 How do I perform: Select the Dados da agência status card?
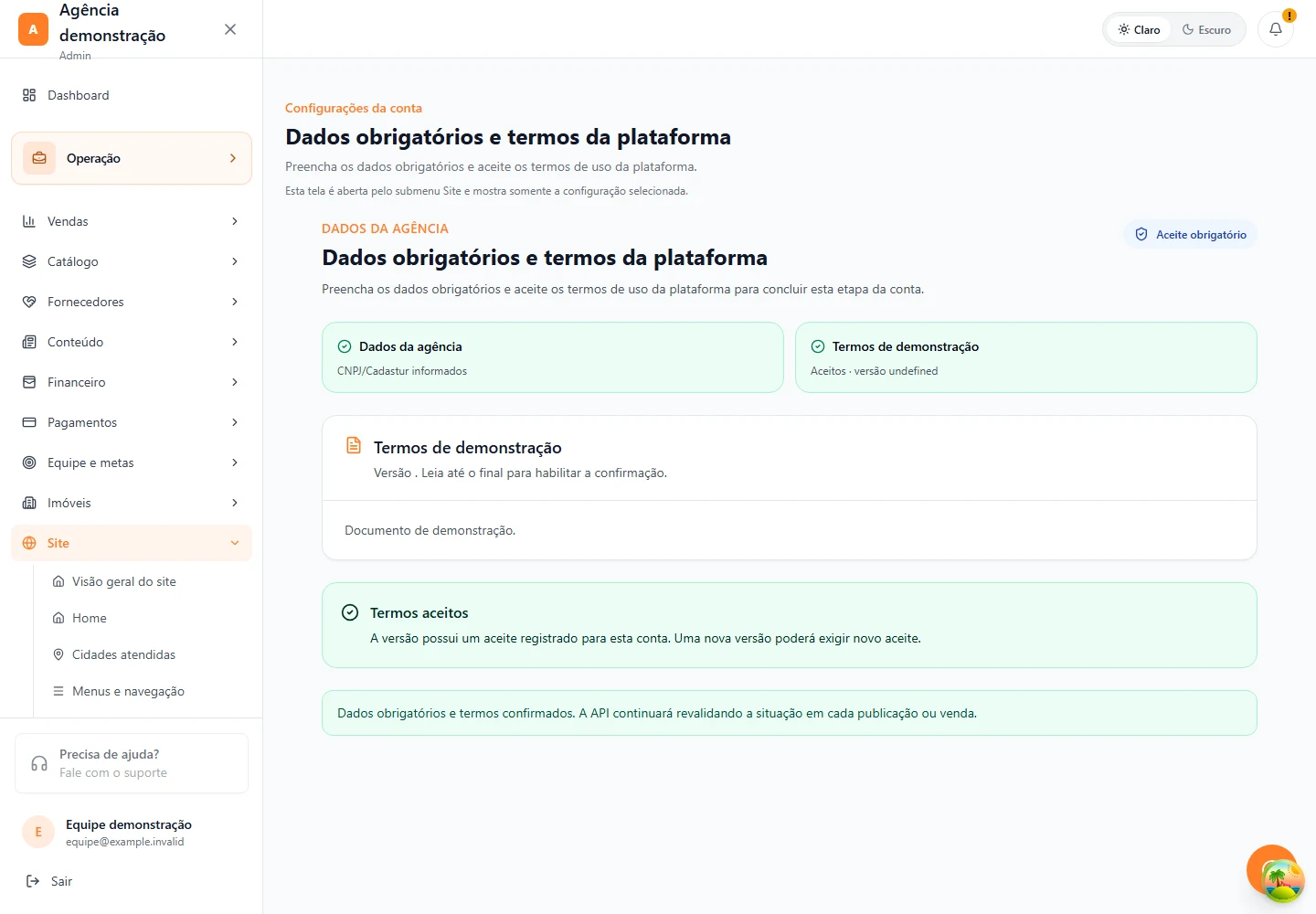coord(553,357)
